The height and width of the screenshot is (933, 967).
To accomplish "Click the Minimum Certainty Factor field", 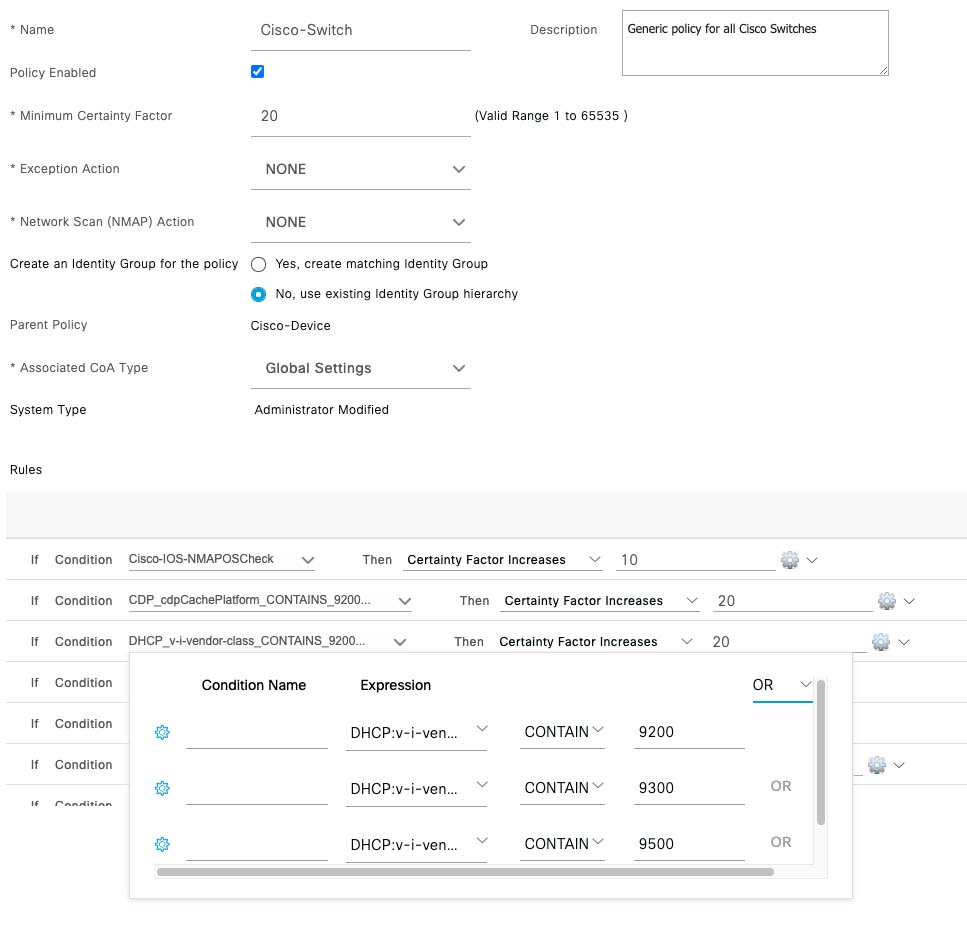I will (361, 117).
